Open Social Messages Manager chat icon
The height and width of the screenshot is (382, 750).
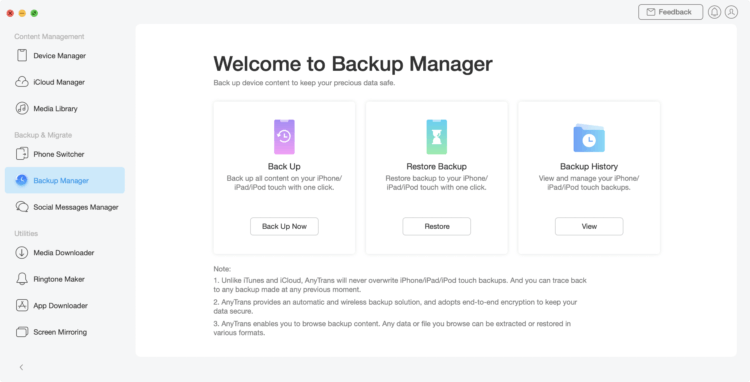pos(22,207)
